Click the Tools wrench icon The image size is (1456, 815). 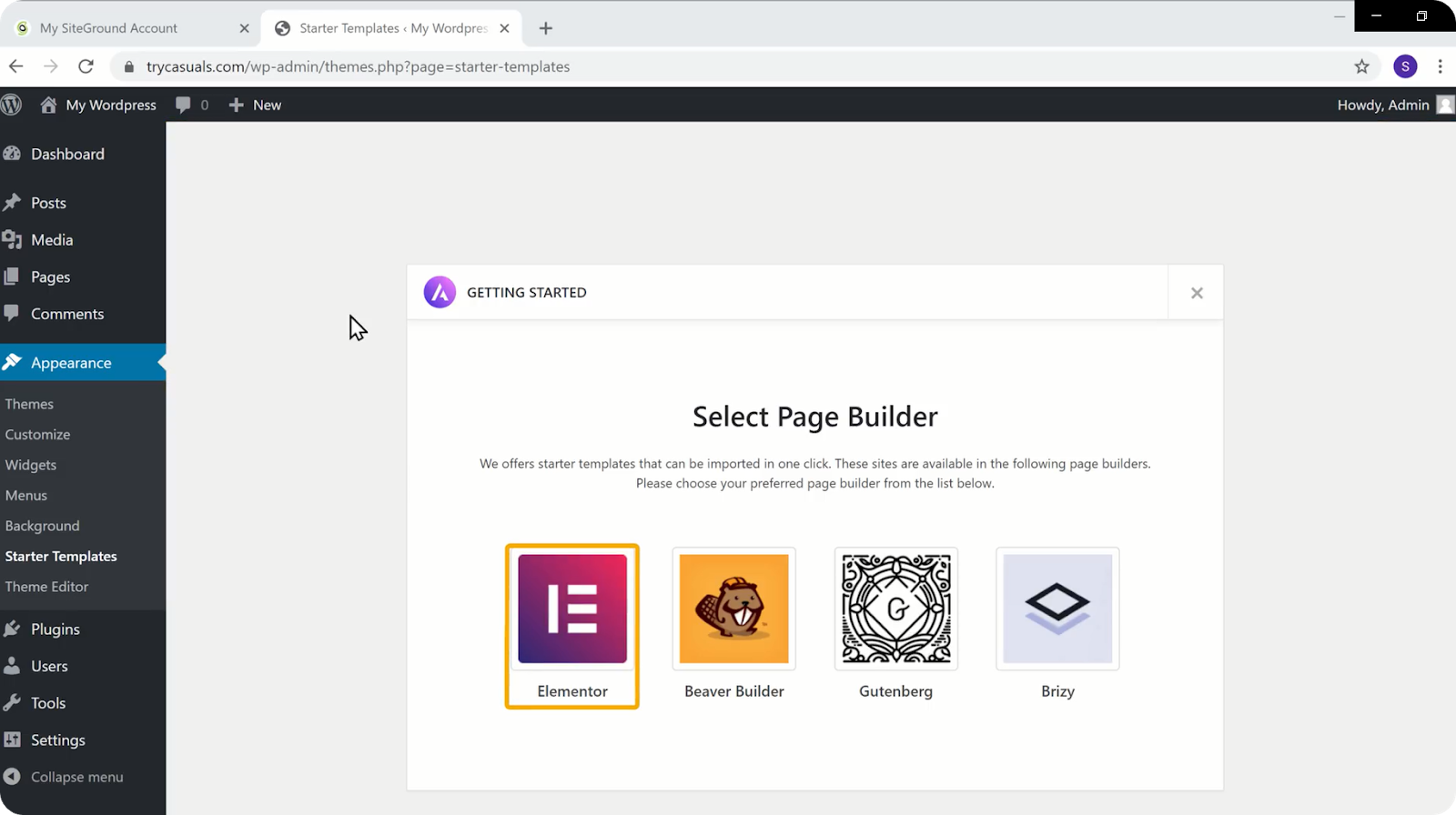12,702
